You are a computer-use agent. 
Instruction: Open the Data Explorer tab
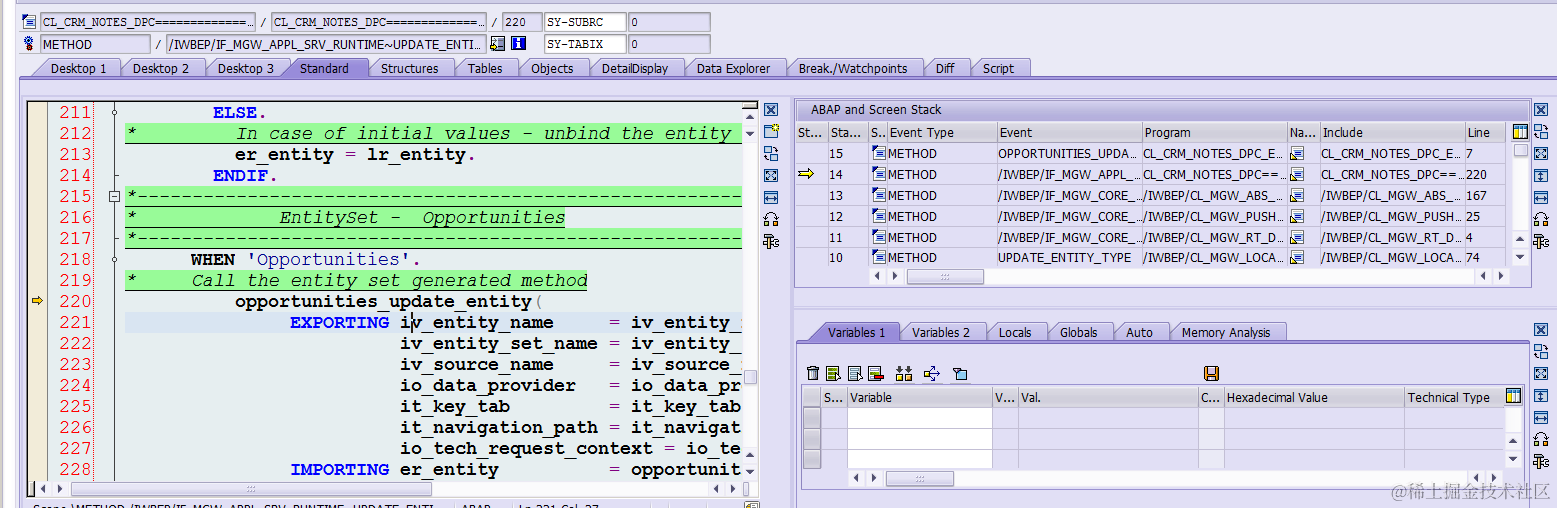734,68
